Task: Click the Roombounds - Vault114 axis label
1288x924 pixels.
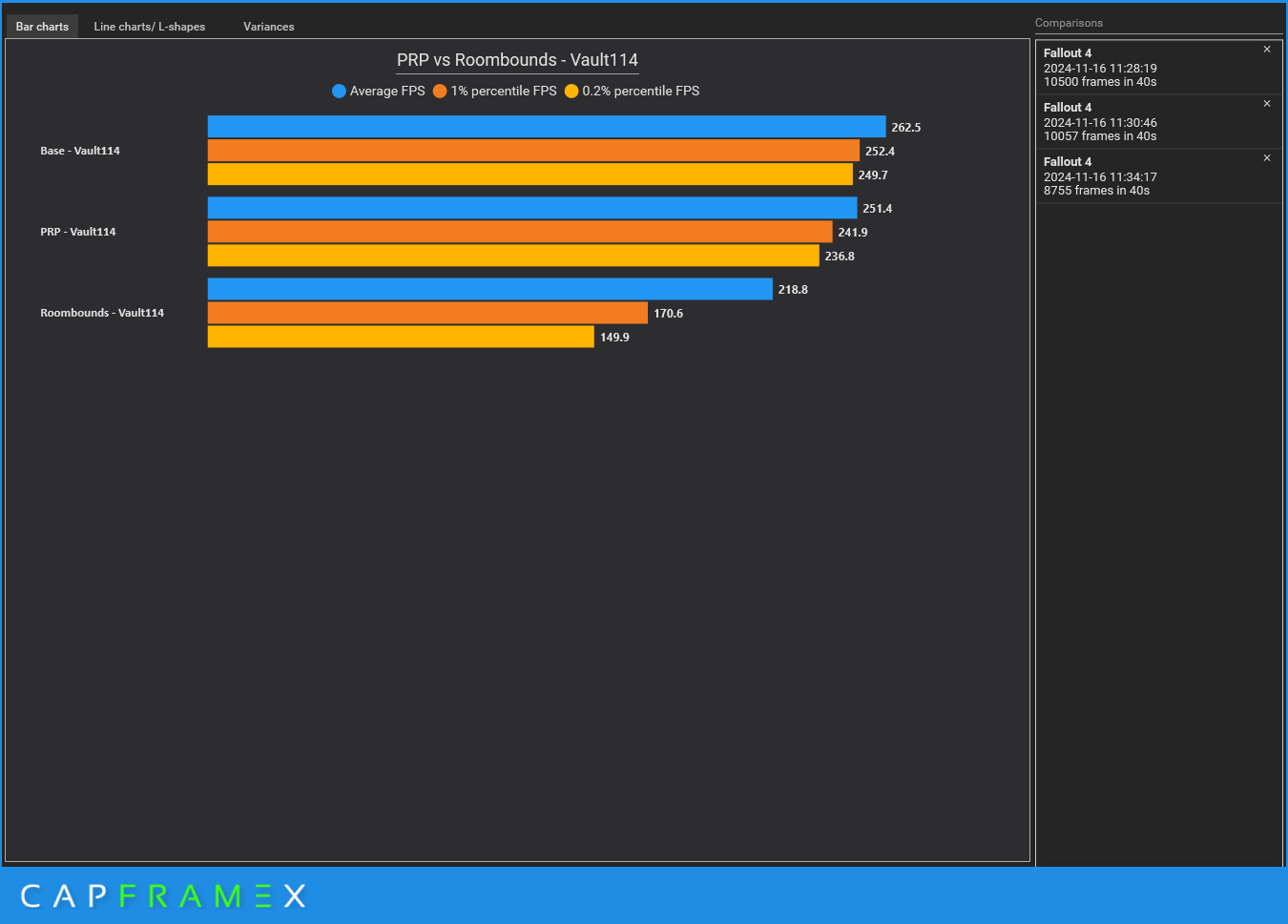Action: point(102,313)
